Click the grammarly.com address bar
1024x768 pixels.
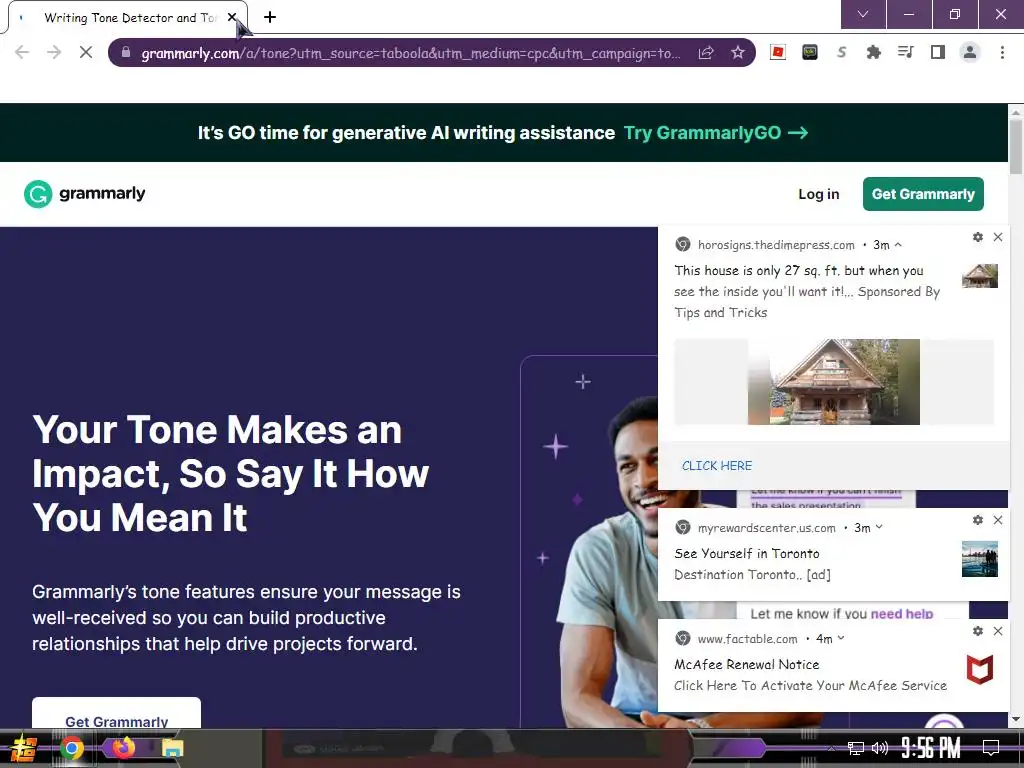coord(411,53)
